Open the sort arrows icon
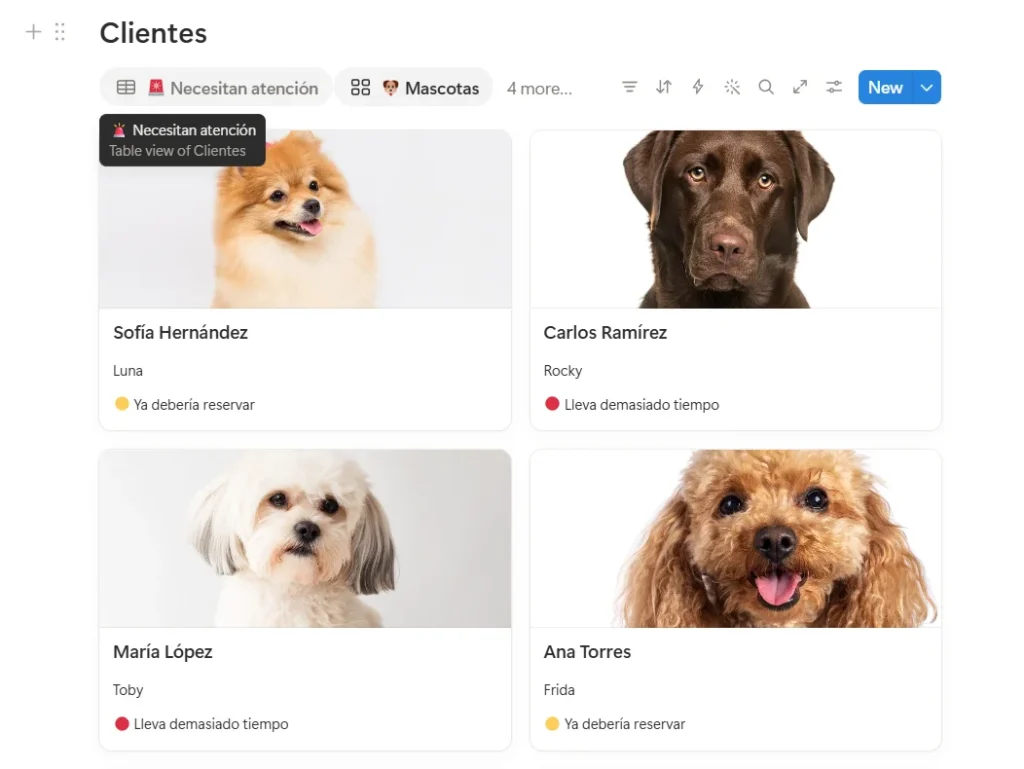The width and height of the screenshot is (1024, 769). (x=664, y=87)
